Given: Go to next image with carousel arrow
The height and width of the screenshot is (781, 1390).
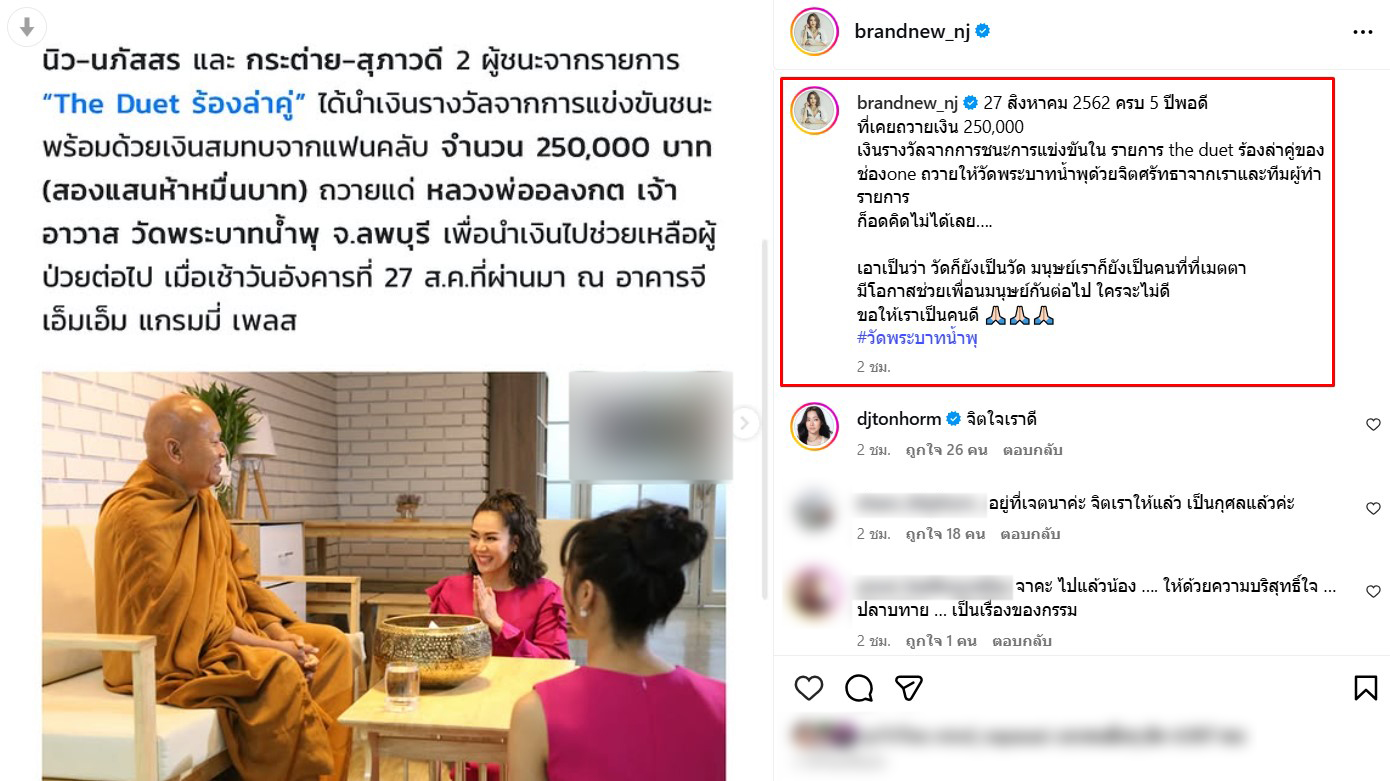Looking at the screenshot, I should click(744, 424).
